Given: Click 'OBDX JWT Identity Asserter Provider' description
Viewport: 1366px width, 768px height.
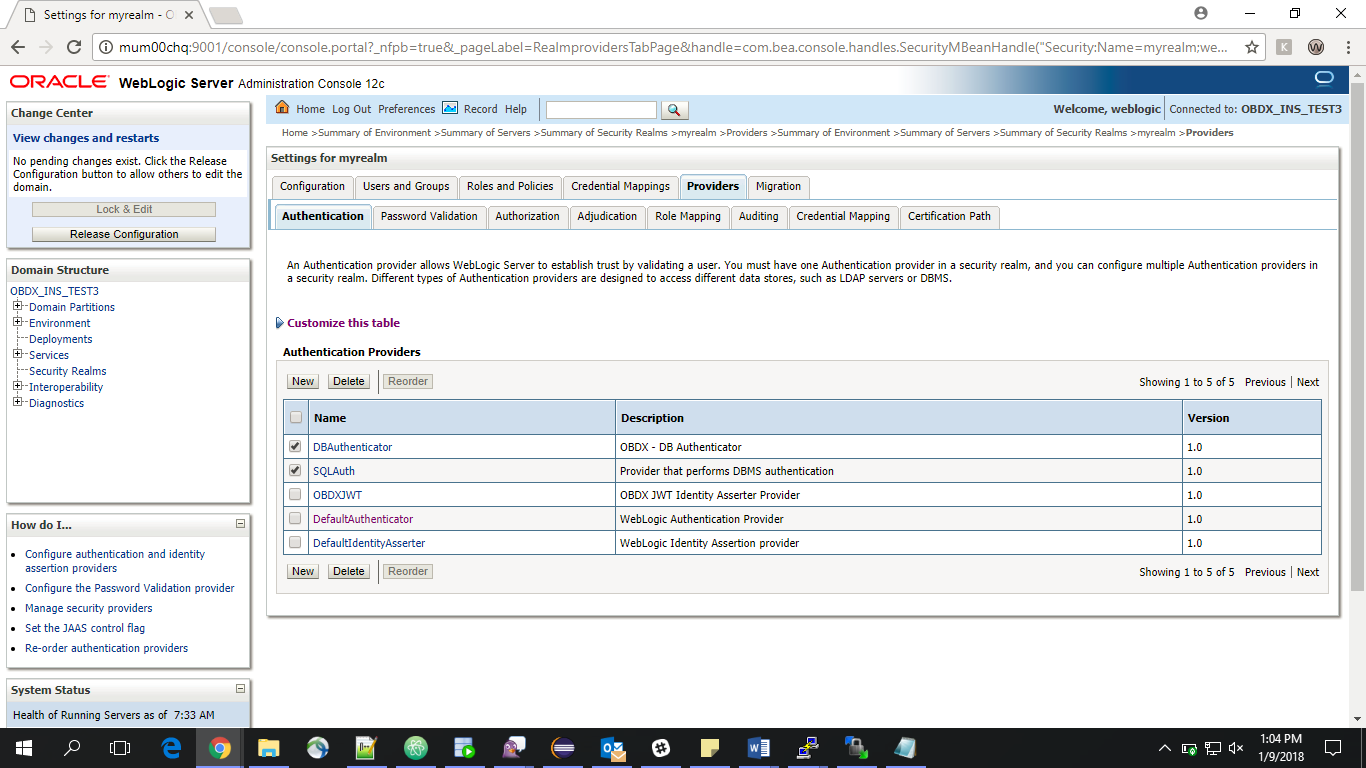Looking at the screenshot, I should tap(710, 495).
